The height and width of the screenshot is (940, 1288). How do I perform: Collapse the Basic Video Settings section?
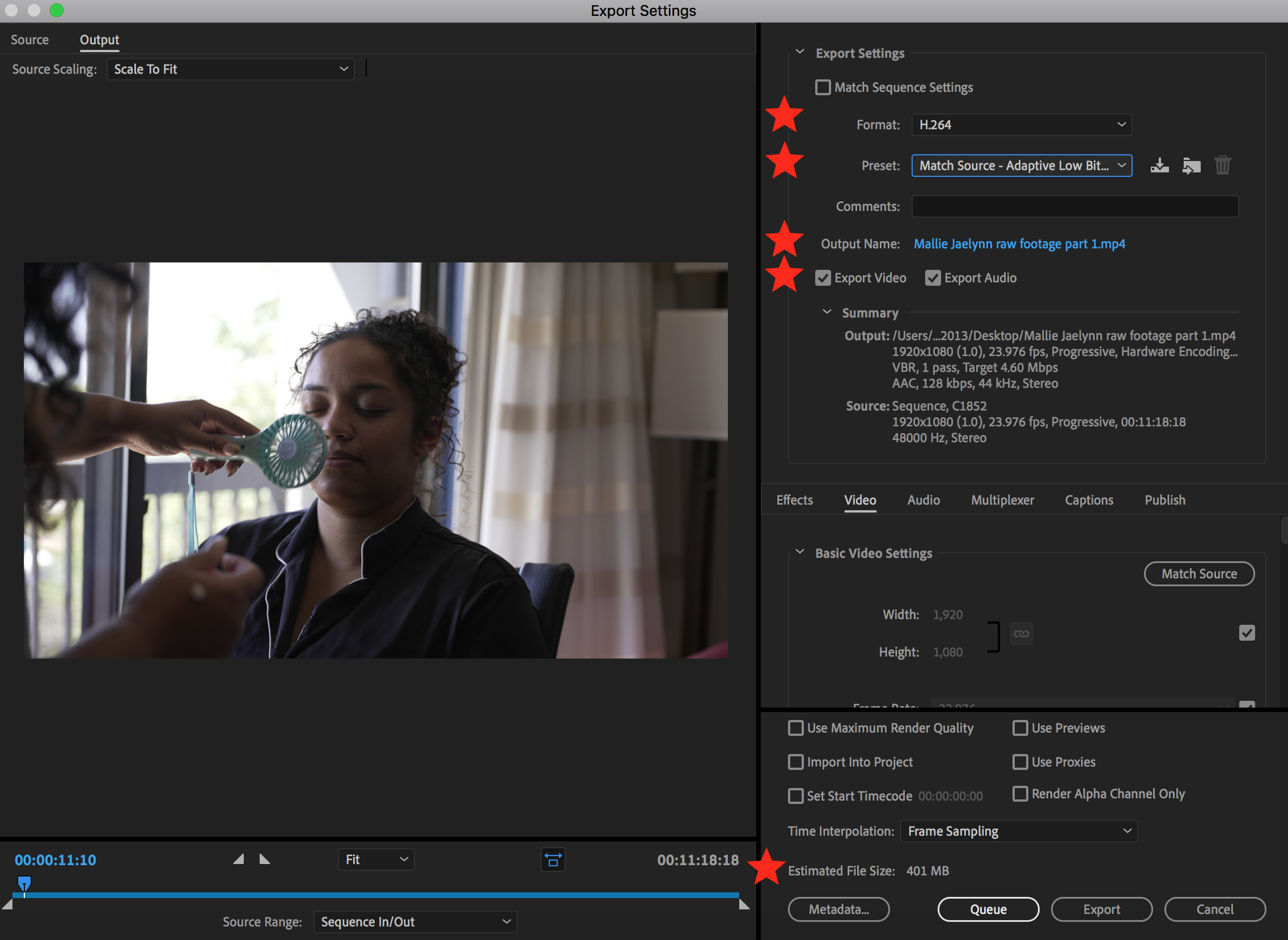(799, 552)
